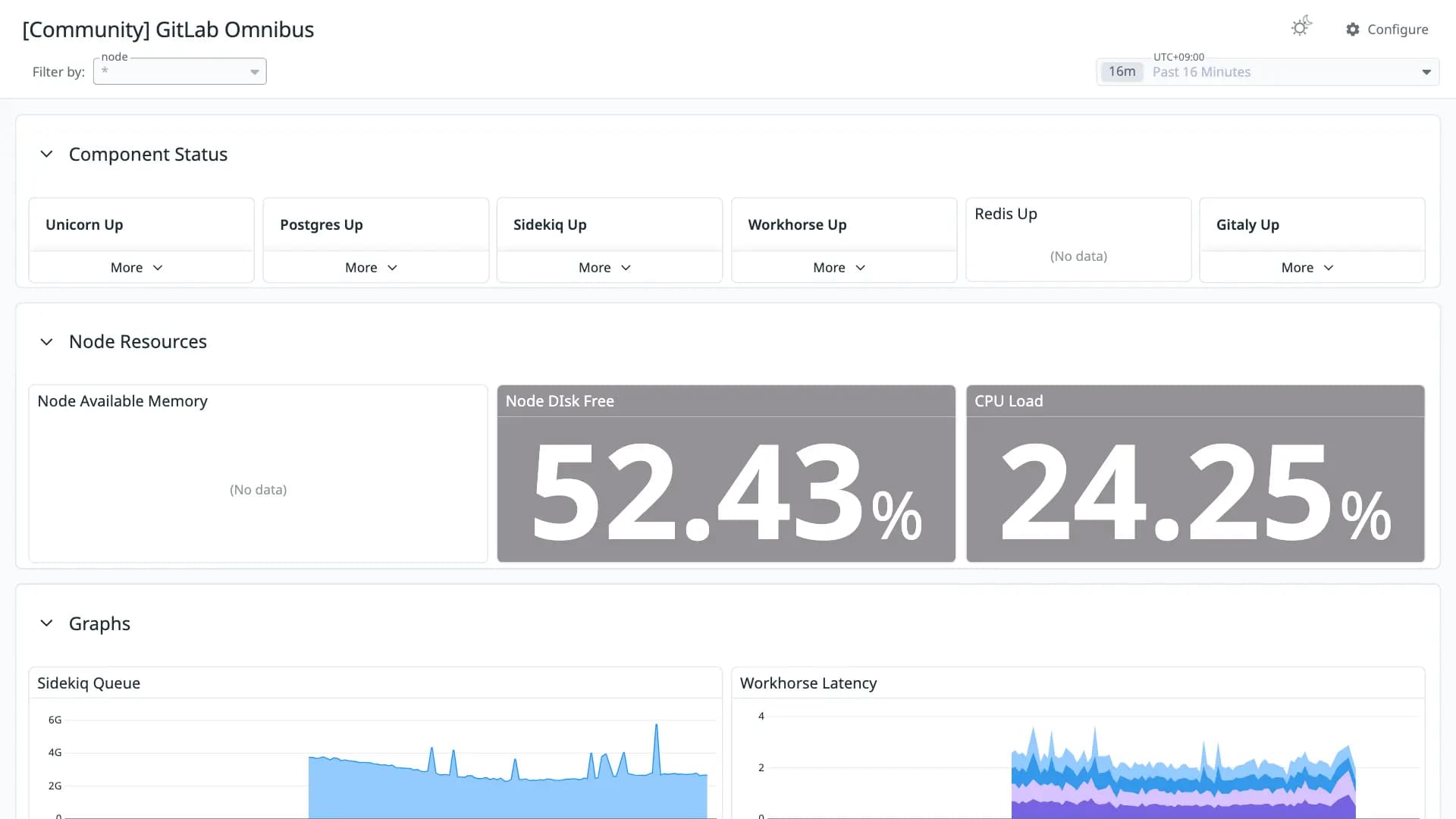Expand More under Gitaly Up
This screenshot has width=1456, height=819.
pos(1307,268)
